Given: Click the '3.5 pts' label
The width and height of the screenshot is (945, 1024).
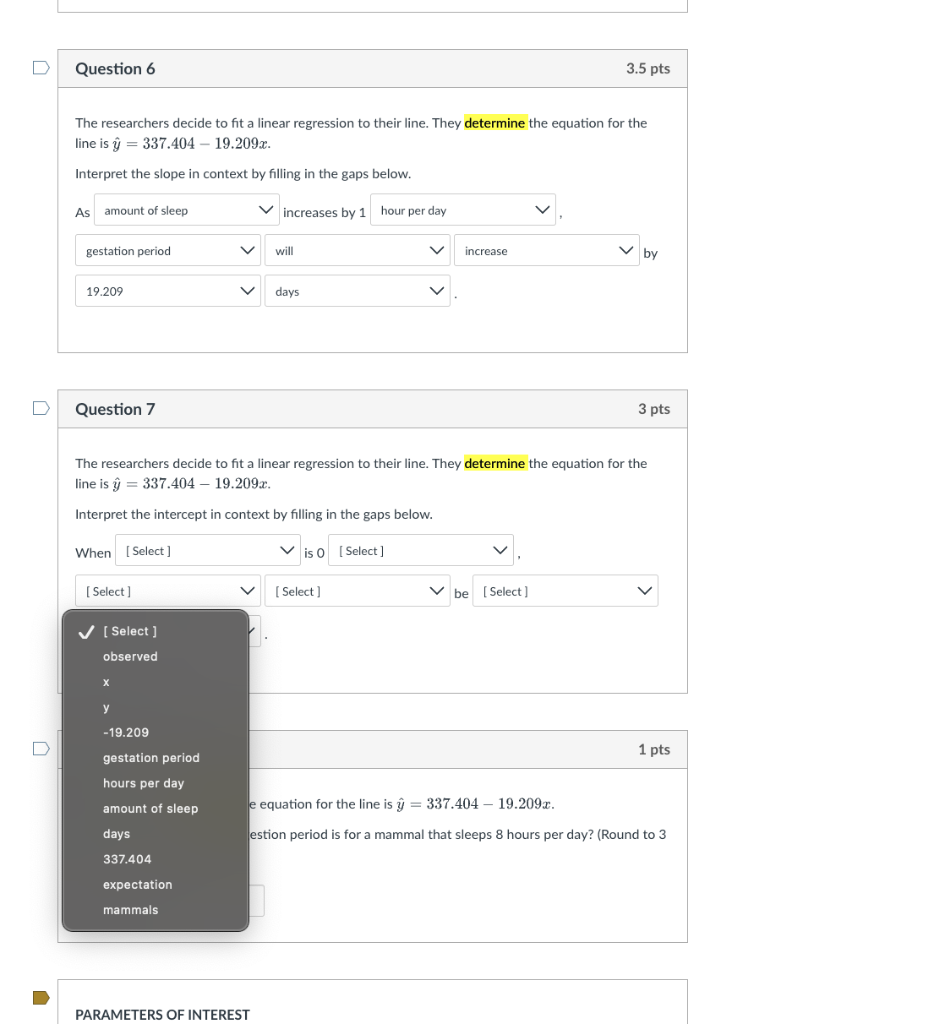Looking at the screenshot, I should (x=648, y=69).
